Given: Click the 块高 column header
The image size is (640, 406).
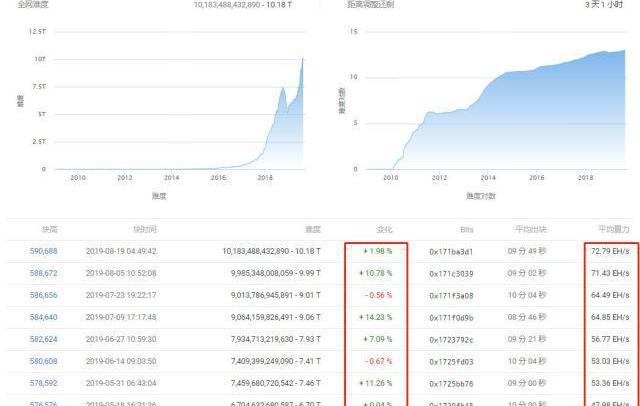Looking at the screenshot, I should 47,229.
